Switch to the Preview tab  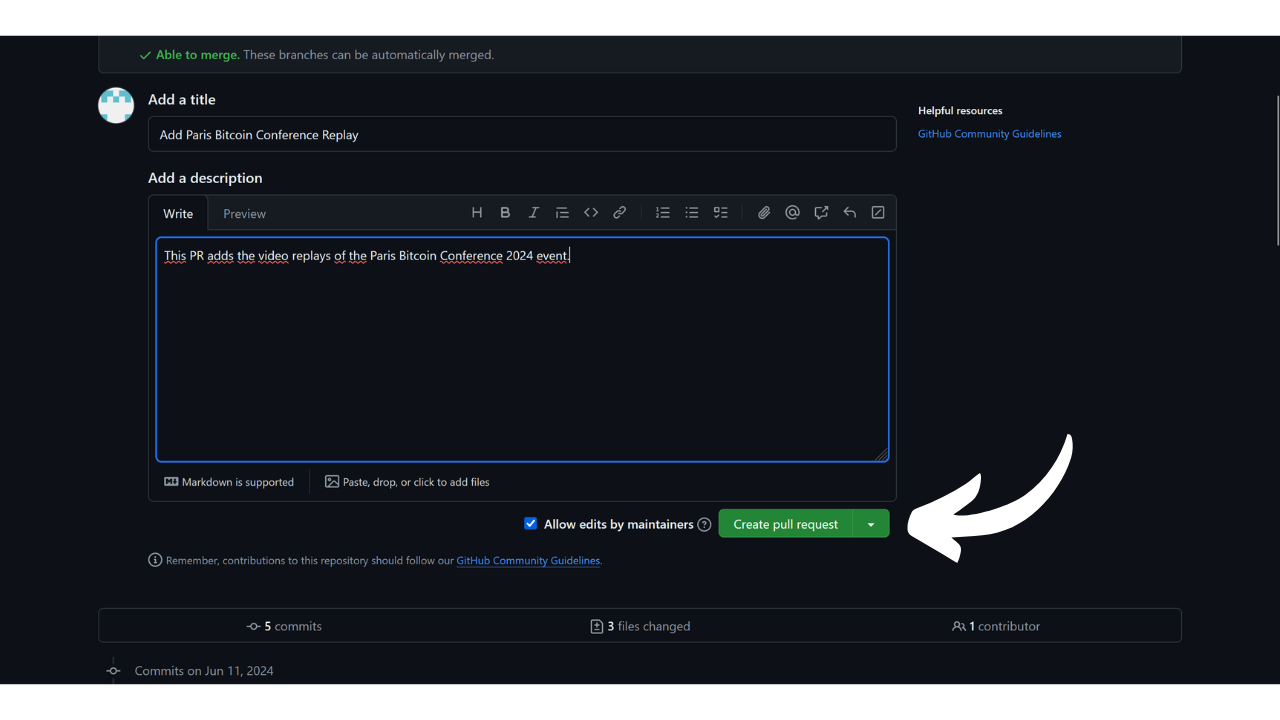pos(244,214)
